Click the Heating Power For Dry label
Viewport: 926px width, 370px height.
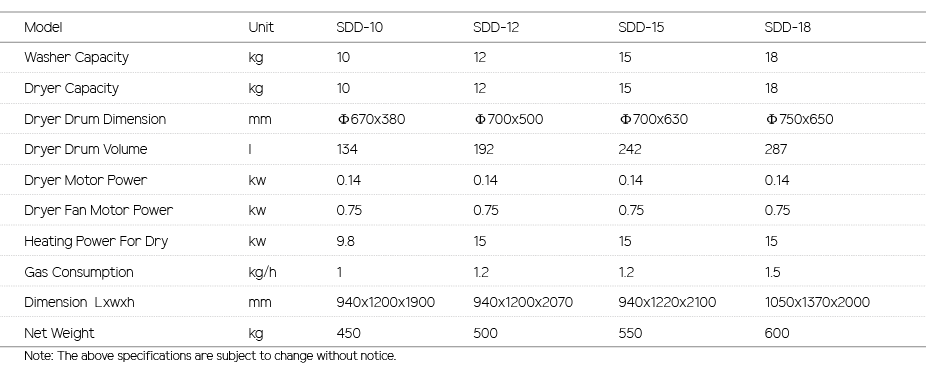coord(96,241)
